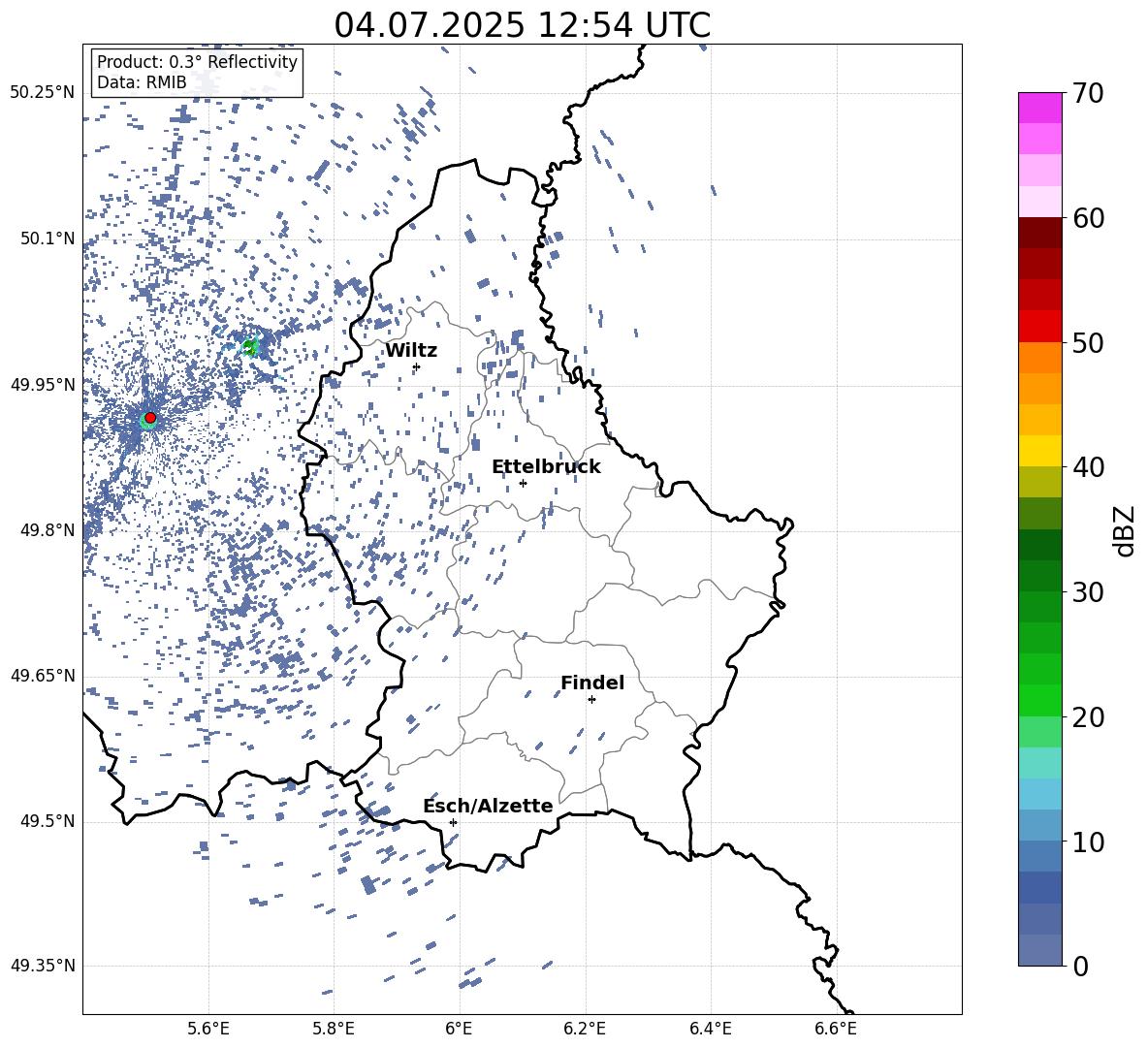Click the Esch/Alzette station cross marker
Screen dimensions: 1148x1048
[453, 822]
